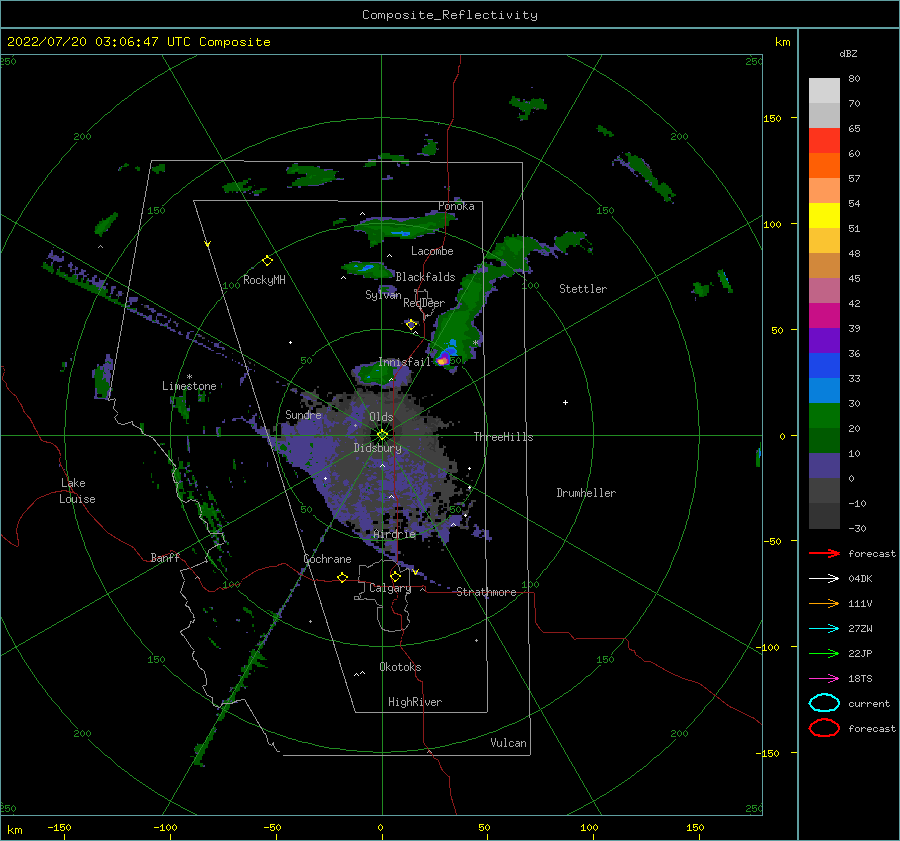
Task: Select the Blackfalds label
Action: pos(425,277)
